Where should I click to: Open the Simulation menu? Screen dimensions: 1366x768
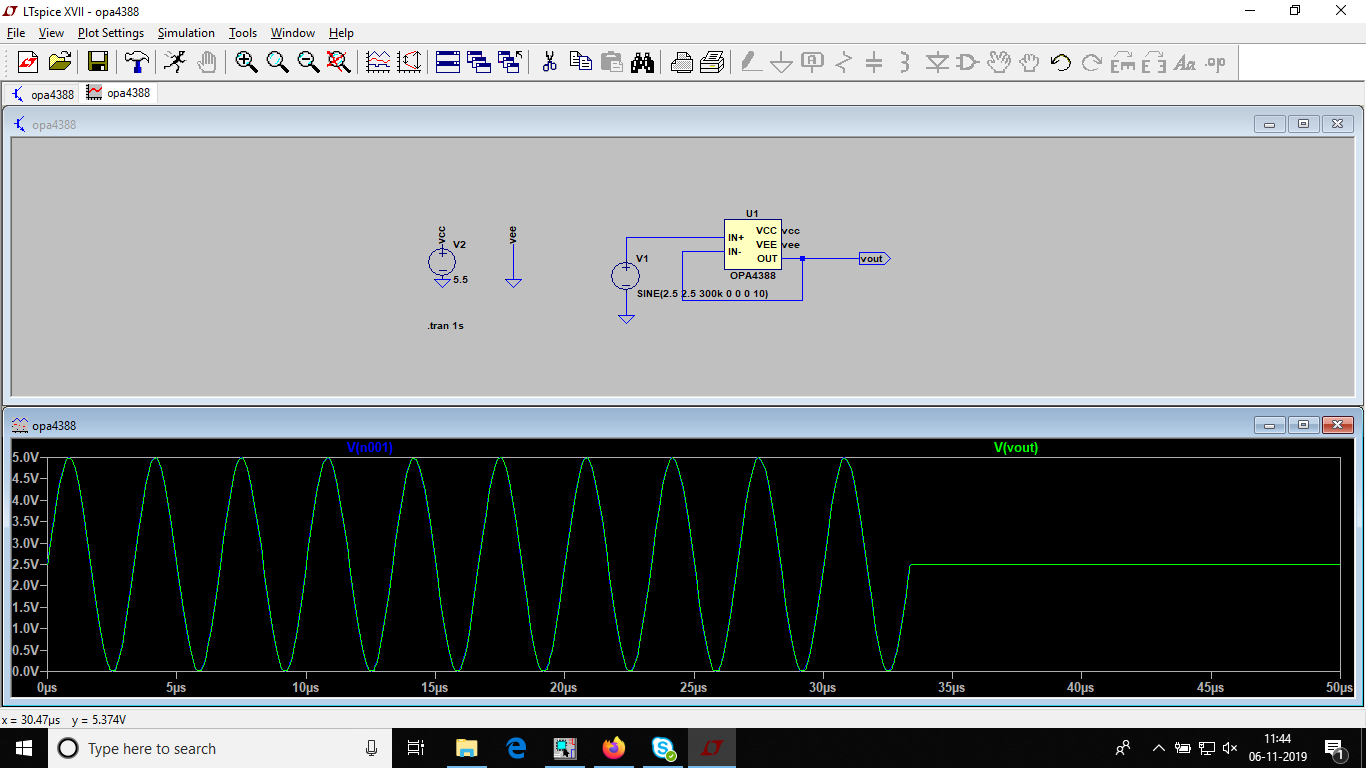pyautogui.click(x=186, y=33)
